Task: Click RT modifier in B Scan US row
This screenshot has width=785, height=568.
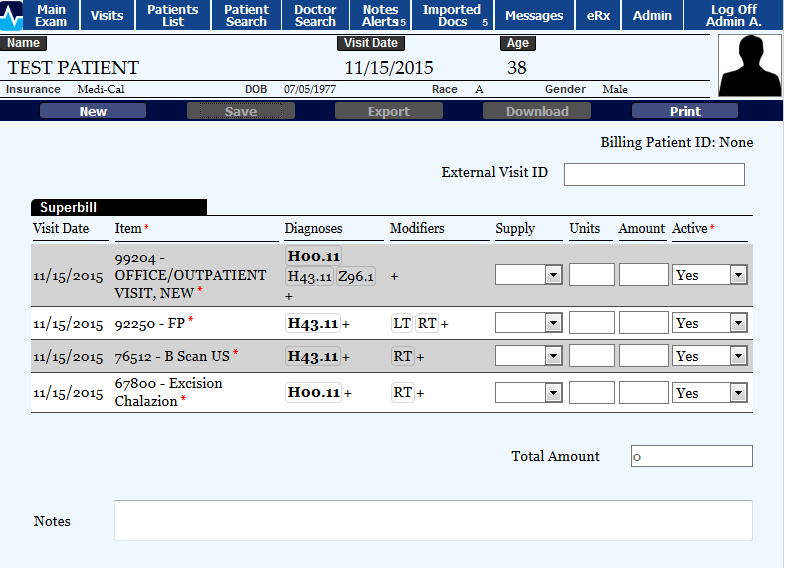Action: (x=403, y=356)
